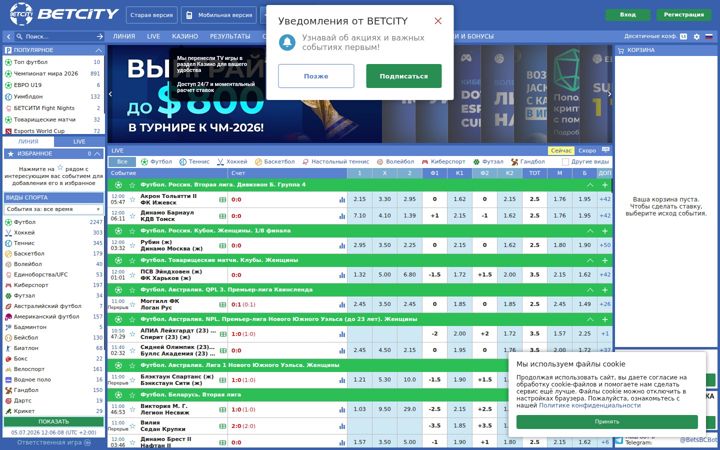The image size is (720, 450).
Task: Click the search arrow icon
Action: pyautogui.click(x=100, y=36)
